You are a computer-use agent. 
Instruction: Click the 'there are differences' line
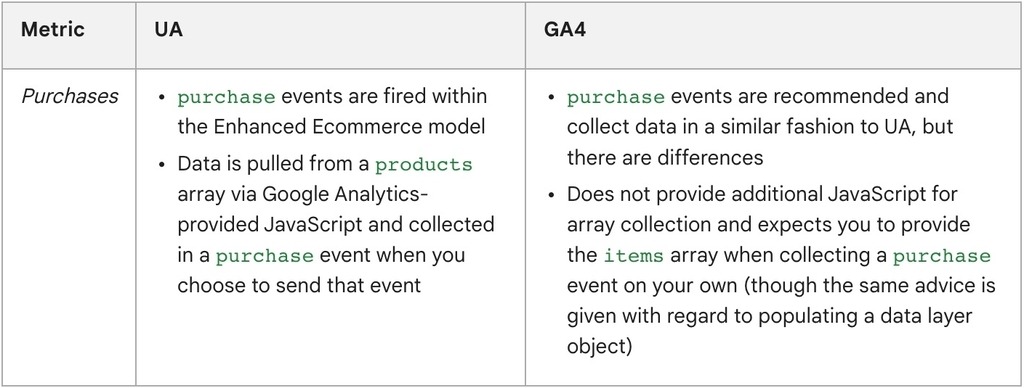tap(665, 157)
